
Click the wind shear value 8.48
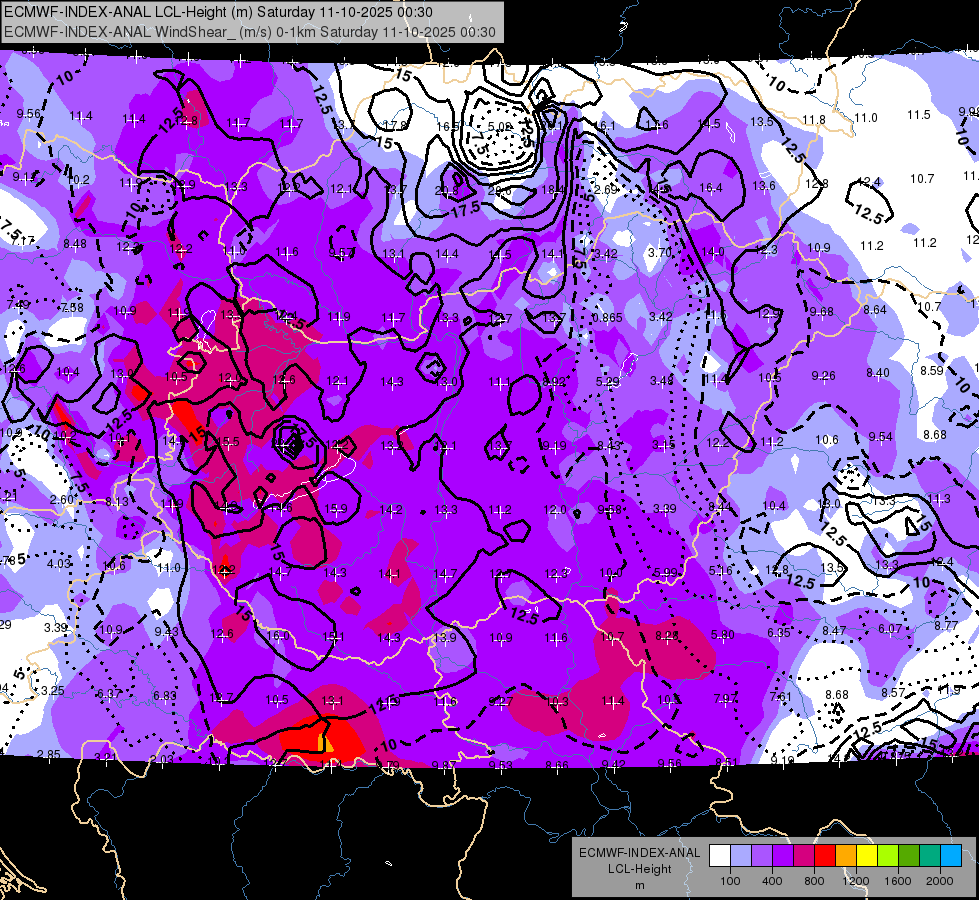coord(75,244)
